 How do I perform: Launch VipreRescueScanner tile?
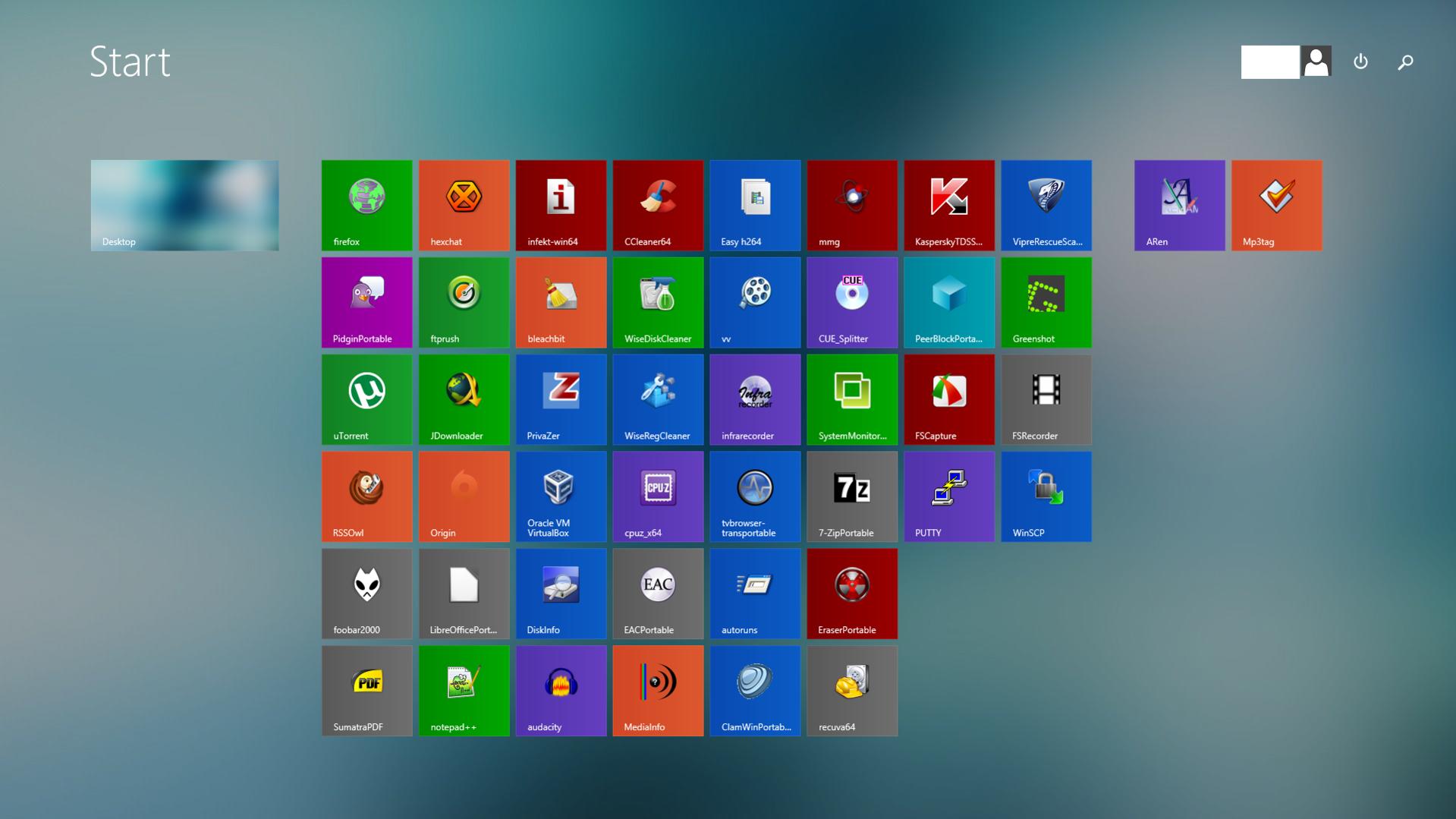(1046, 205)
